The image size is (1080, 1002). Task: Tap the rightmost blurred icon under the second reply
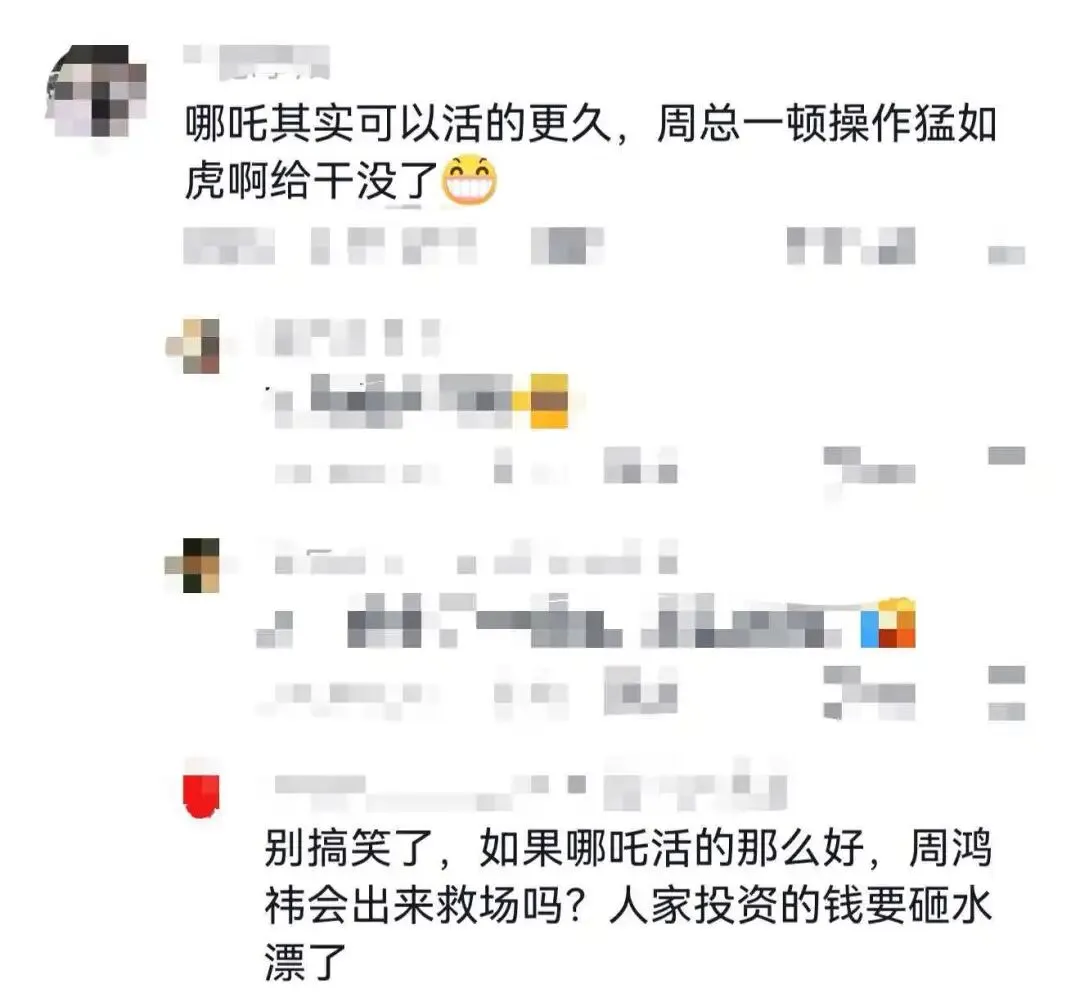1006,693
